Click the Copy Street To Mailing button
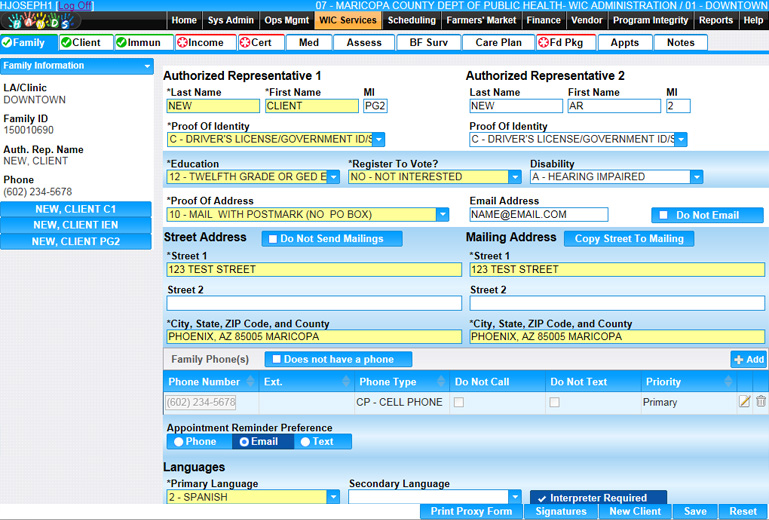The width and height of the screenshot is (769, 520). pyautogui.click(x=629, y=238)
